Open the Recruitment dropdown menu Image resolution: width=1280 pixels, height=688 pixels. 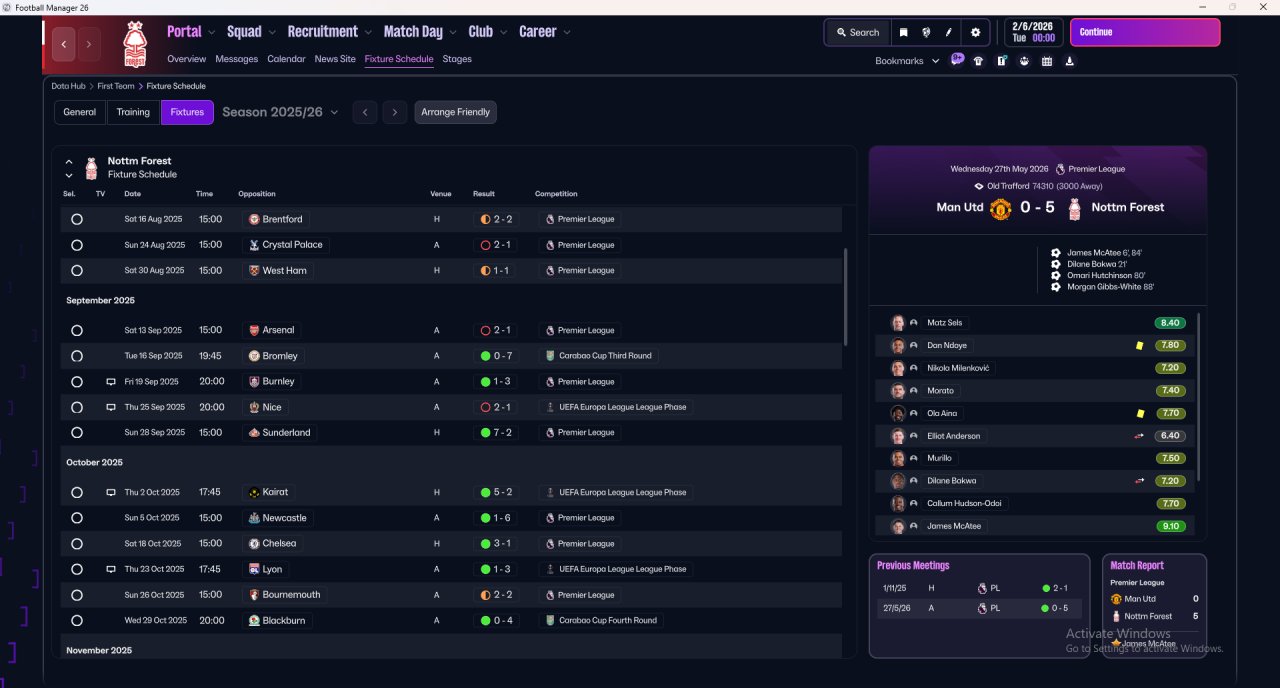[x=330, y=32]
